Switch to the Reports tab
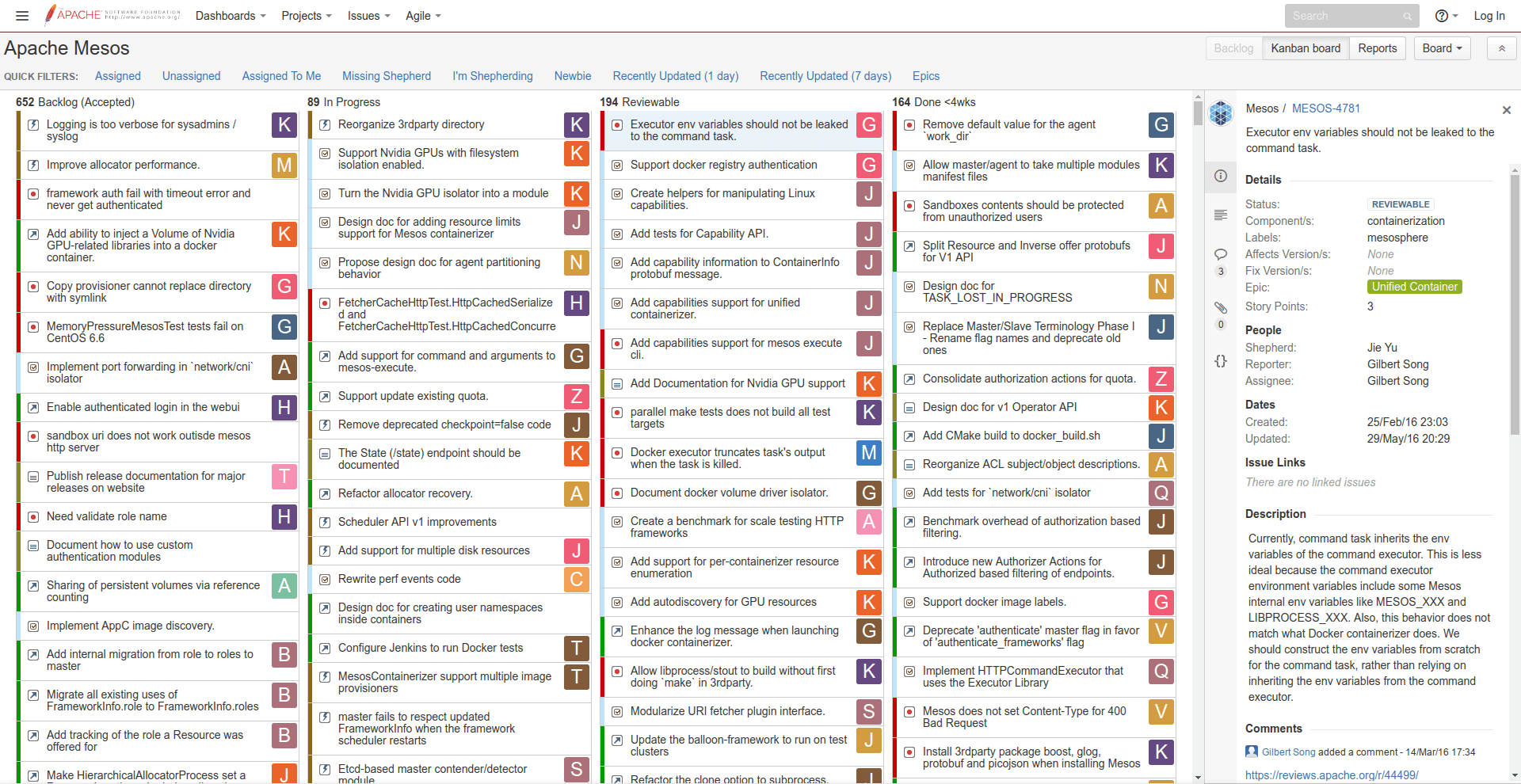The height and width of the screenshot is (784, 1521). tap(1378, 48)
